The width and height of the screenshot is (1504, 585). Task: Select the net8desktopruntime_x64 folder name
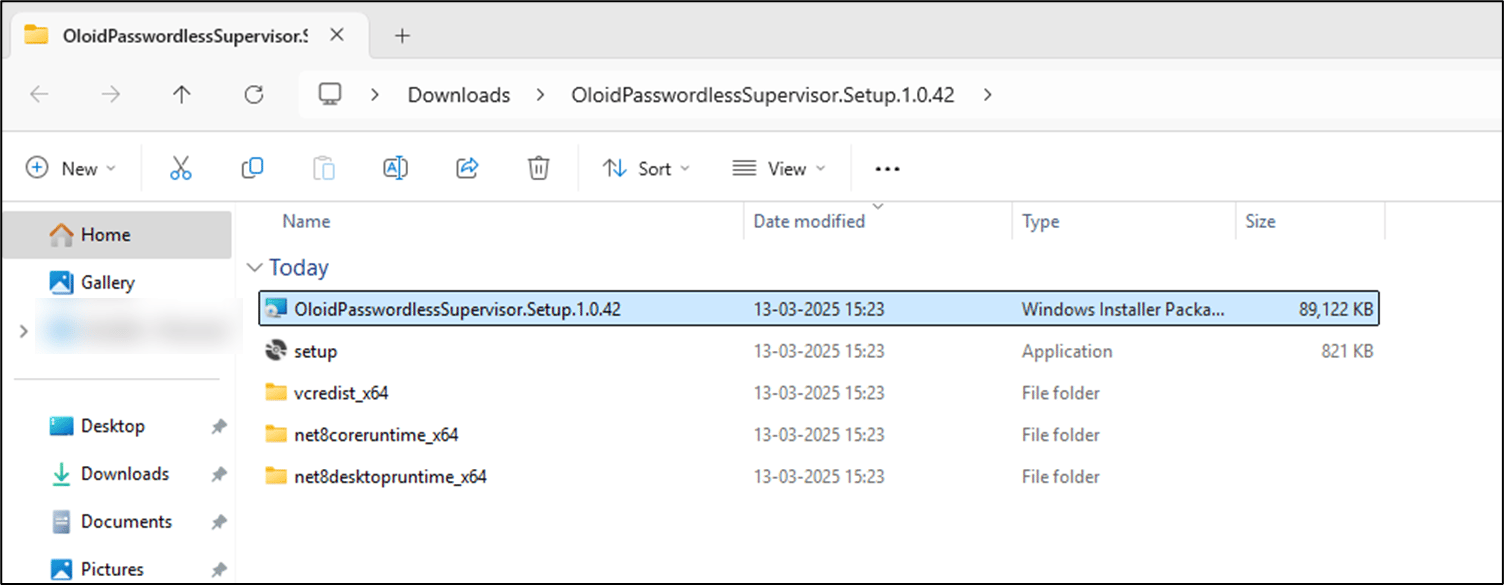[x=390, y=477]
